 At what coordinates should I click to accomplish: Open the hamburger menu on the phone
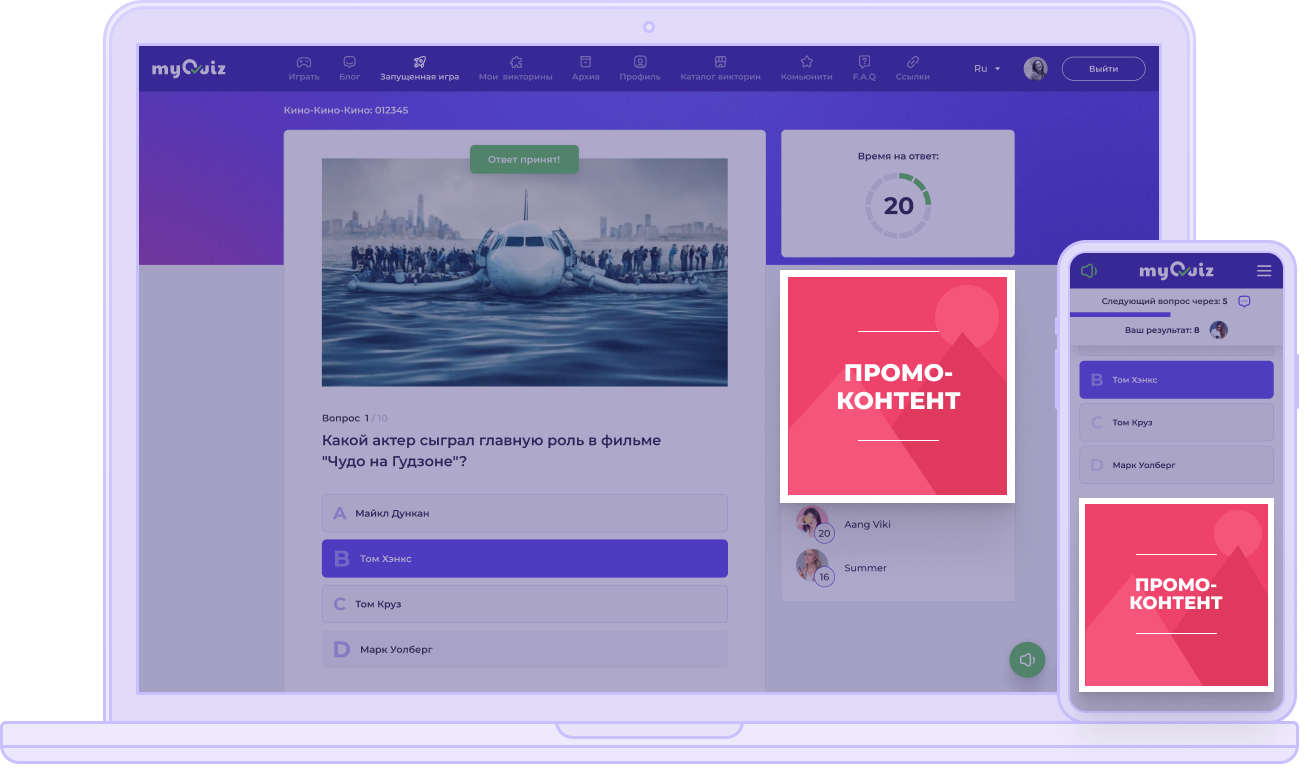pyautogui.click(x=1264, y=271)
